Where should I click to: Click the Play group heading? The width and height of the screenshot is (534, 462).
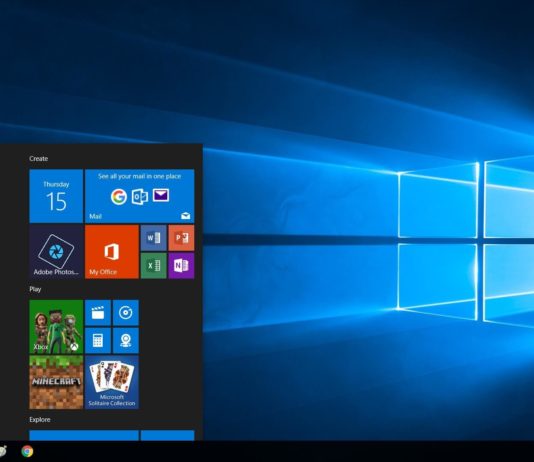click(x=35, y=289)
